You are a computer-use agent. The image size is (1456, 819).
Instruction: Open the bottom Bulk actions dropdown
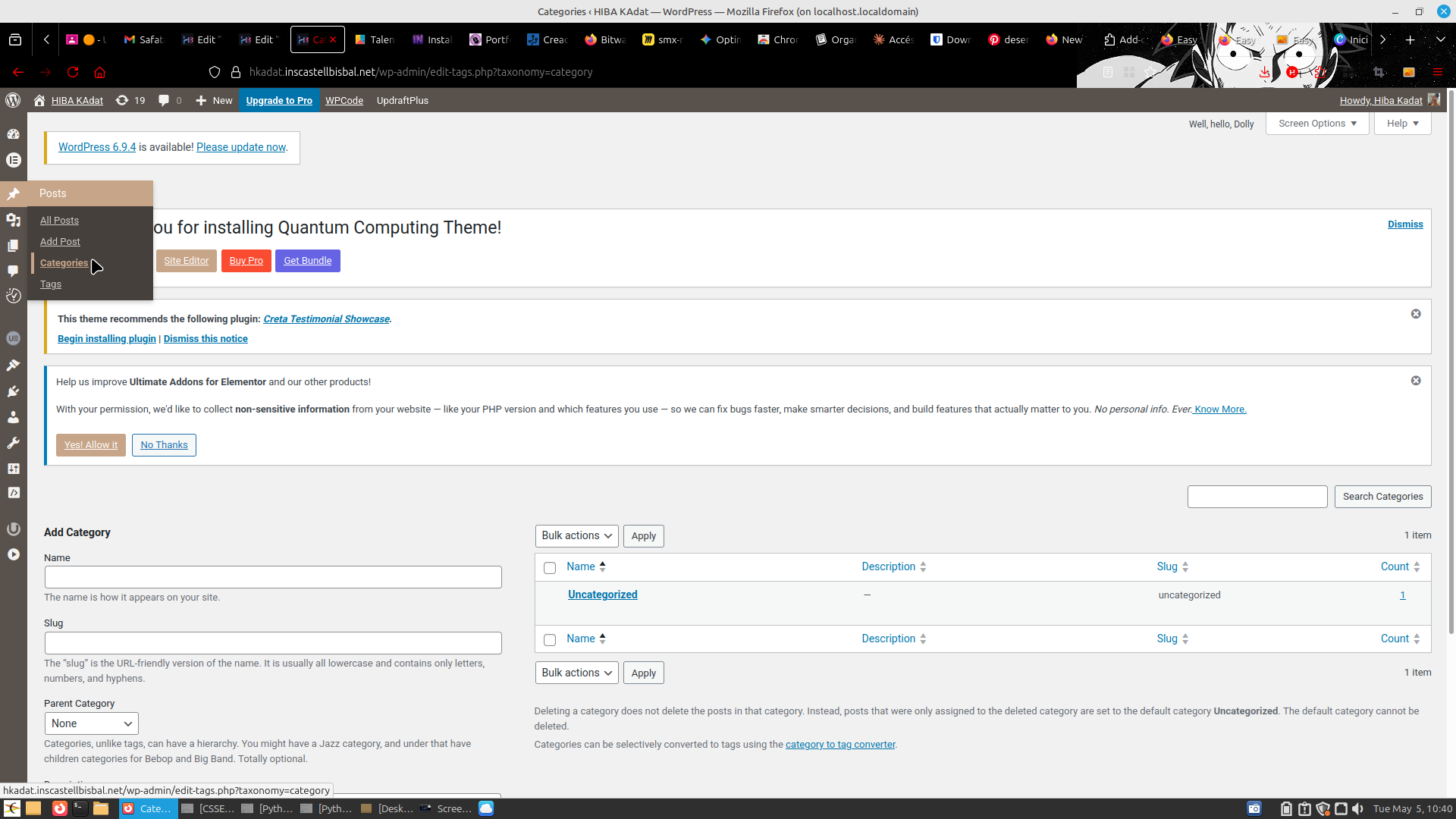576,673
